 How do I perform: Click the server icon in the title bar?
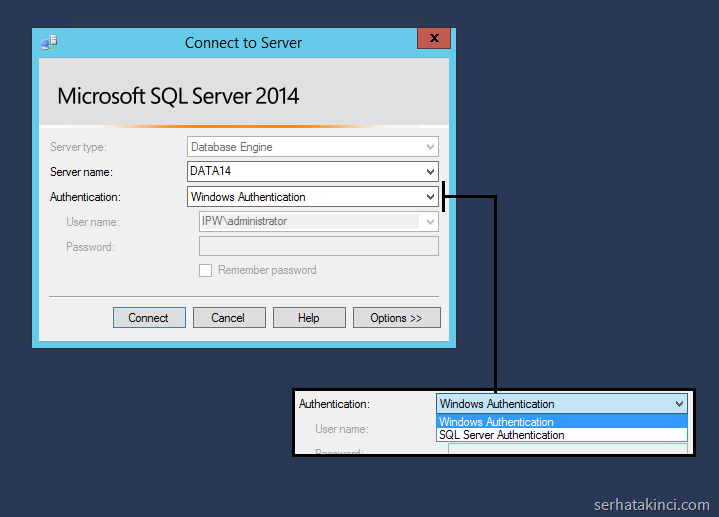pos(49,42)
